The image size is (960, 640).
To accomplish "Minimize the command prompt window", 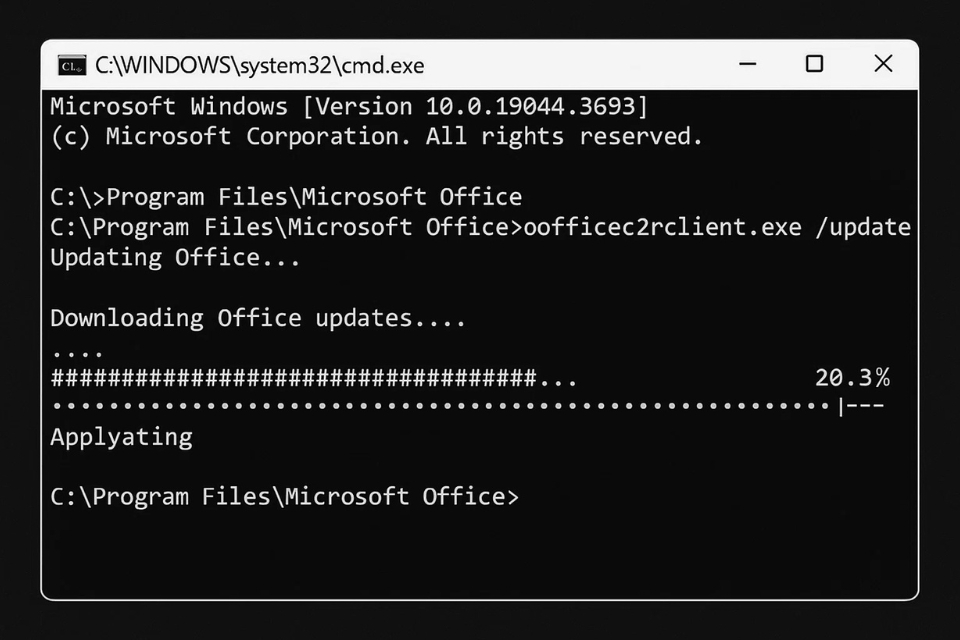I will pos(748,64).
